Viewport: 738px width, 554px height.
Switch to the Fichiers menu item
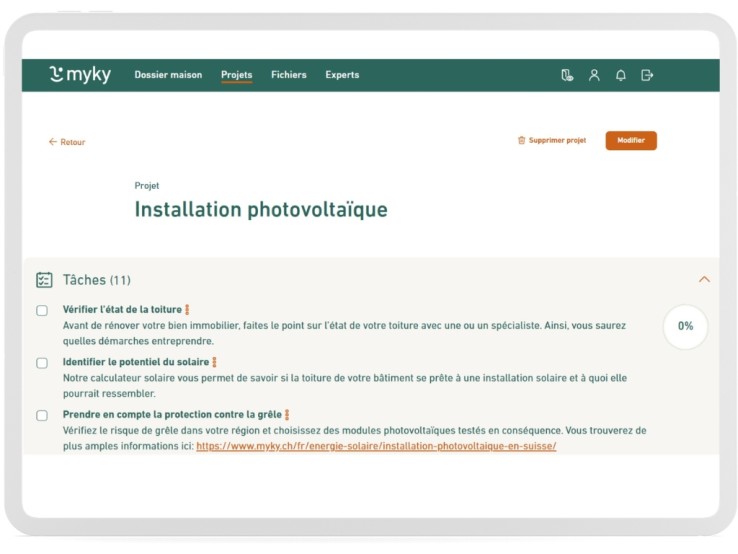[x=289, y=75]
